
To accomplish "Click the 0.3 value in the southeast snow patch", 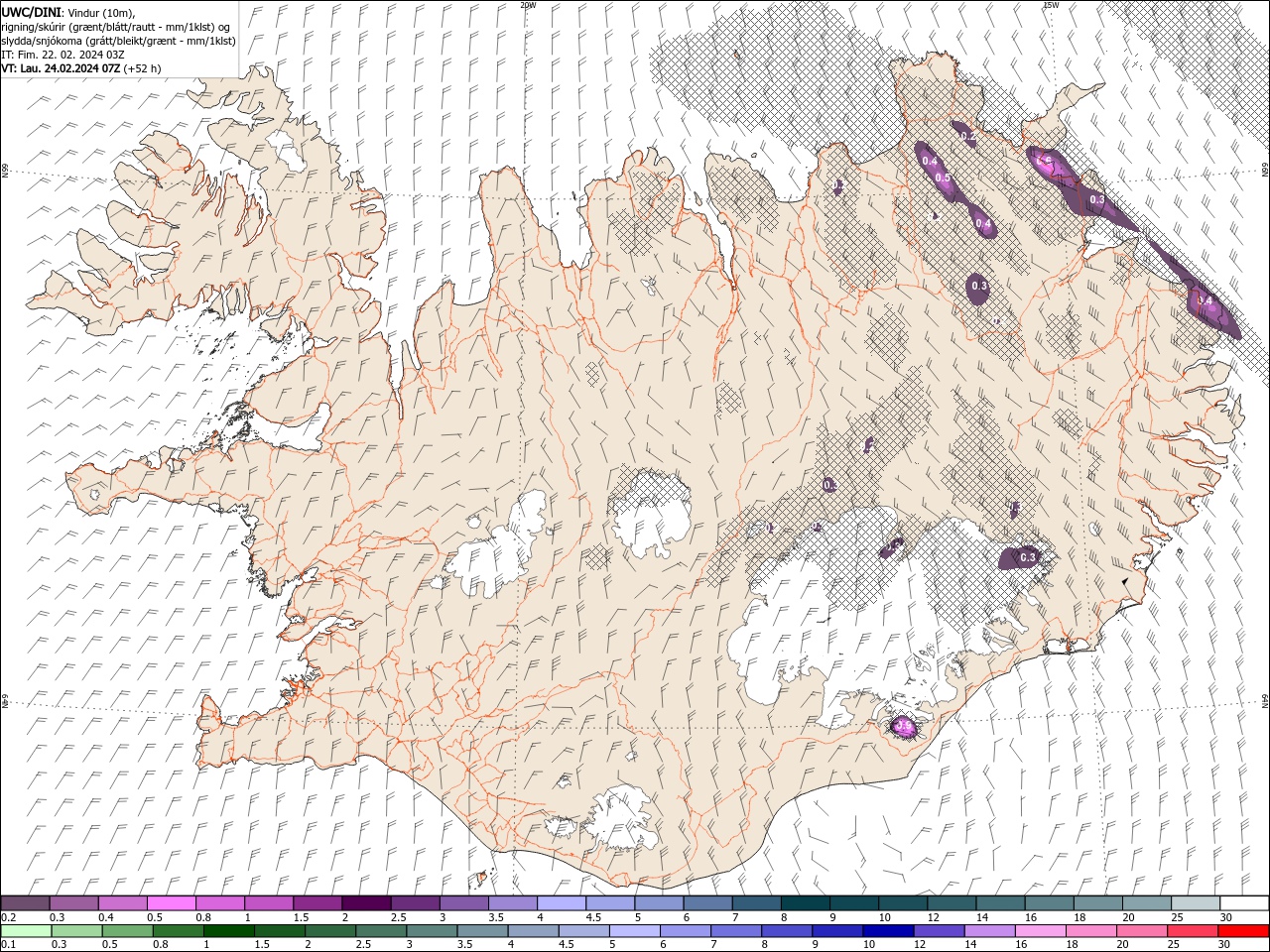I will click(x=1028, y=557).
